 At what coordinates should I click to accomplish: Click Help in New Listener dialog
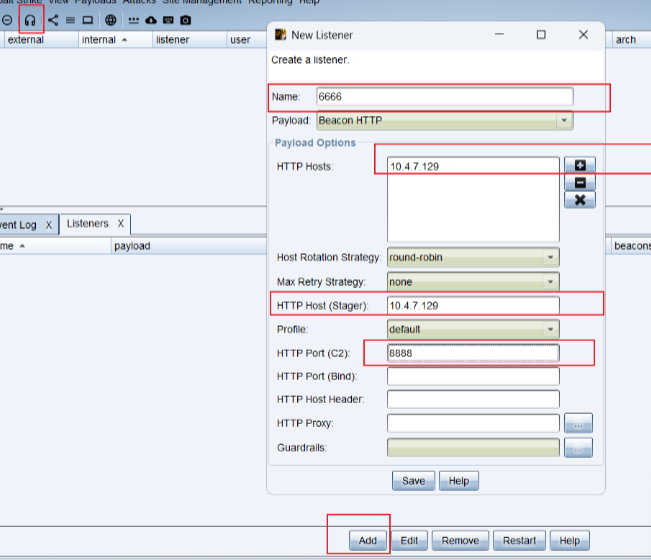[x=459, y=481]
